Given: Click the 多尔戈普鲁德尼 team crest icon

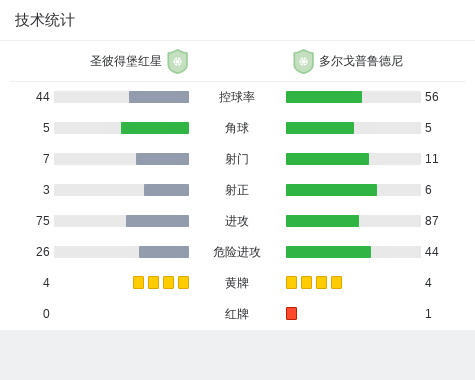Looking at the screenshot, I should coord(303,61).
